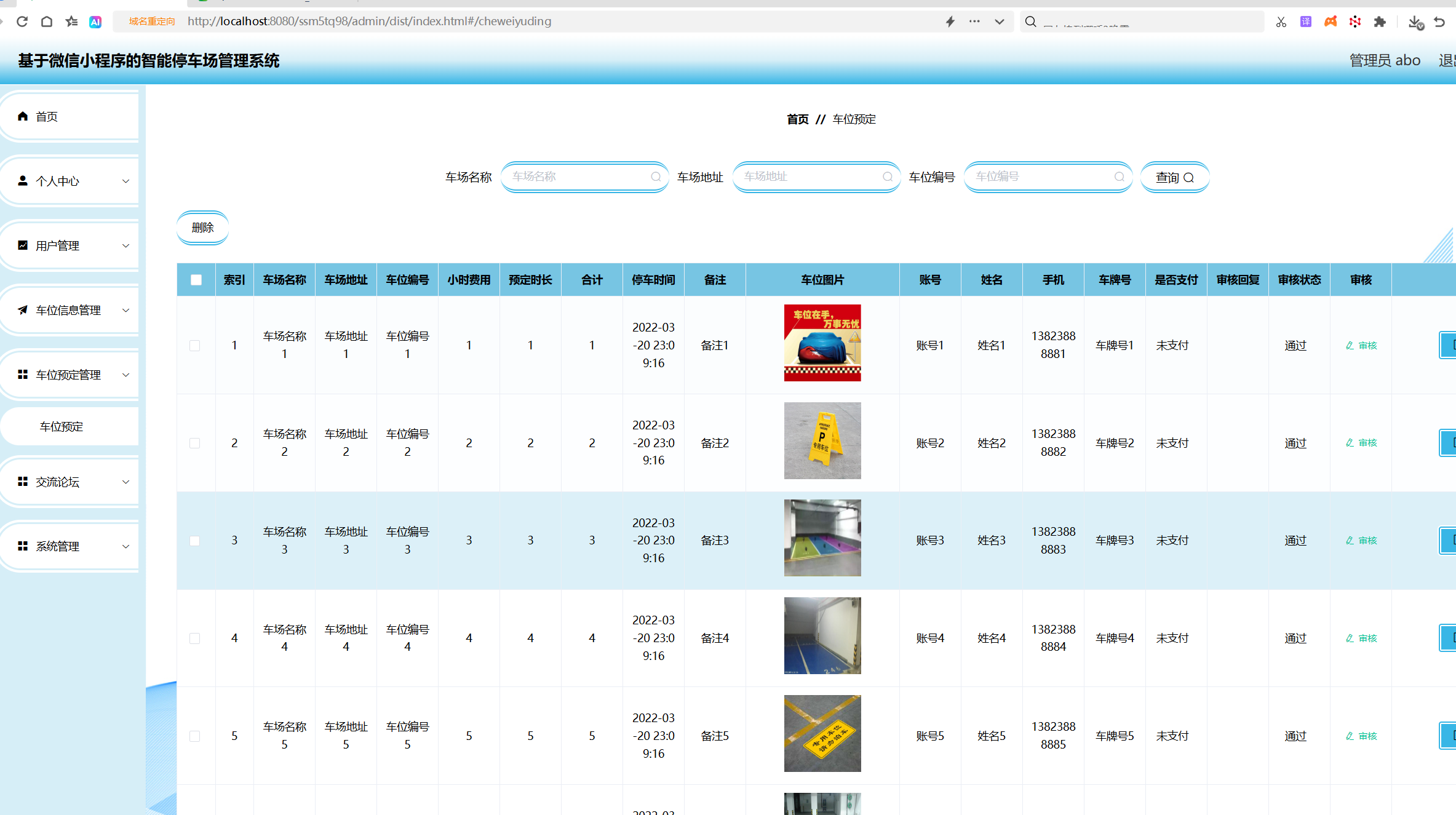Open the row 2 yellow parking sign image
Screen dimensions: 1456x815
pos(822,441)
